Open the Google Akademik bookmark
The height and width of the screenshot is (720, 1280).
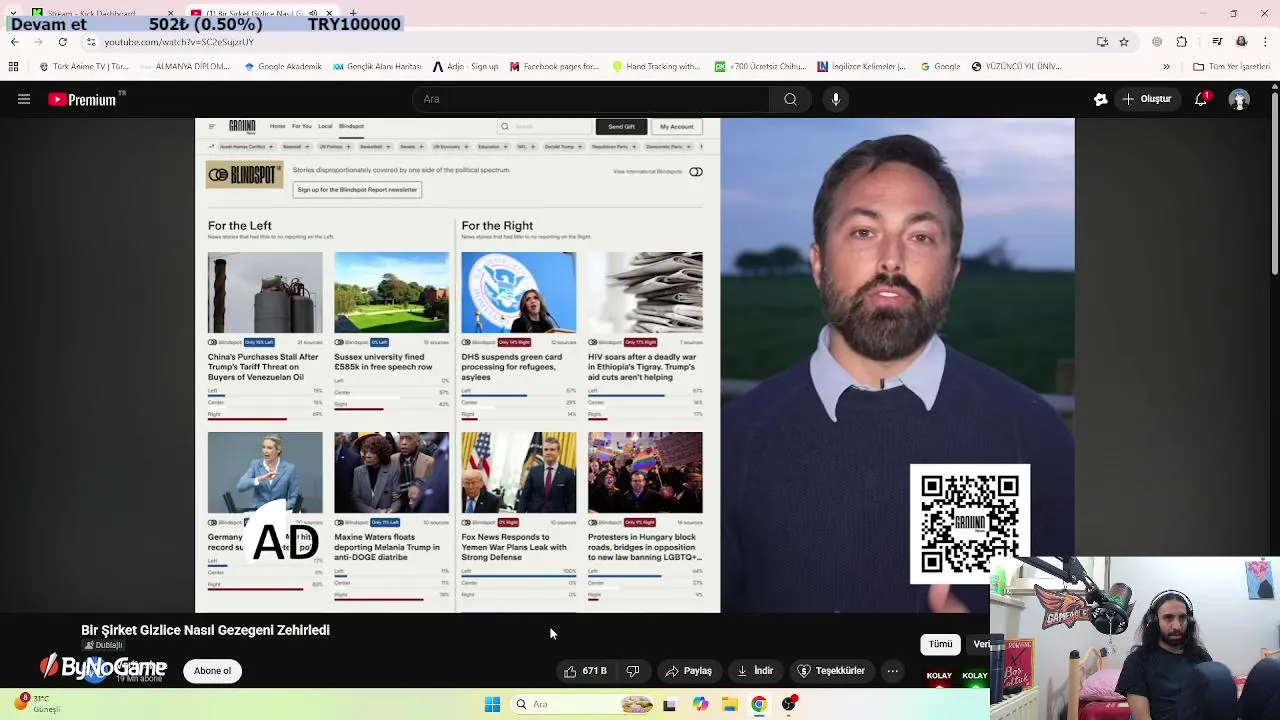point(283,67)
